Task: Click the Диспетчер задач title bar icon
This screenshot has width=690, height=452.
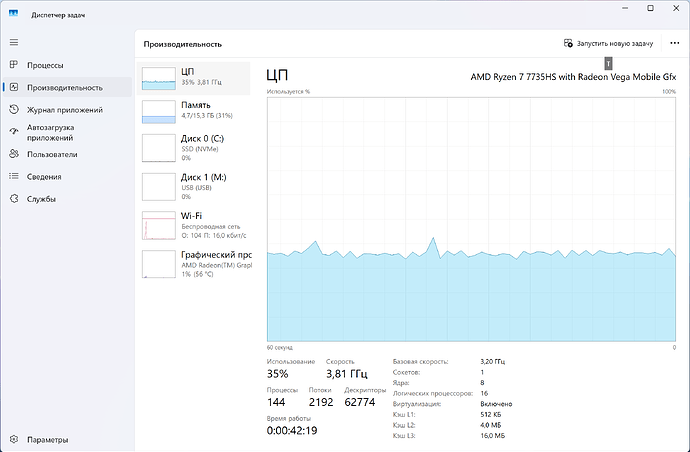Action: pyautogui.click(x=16, y=13)
